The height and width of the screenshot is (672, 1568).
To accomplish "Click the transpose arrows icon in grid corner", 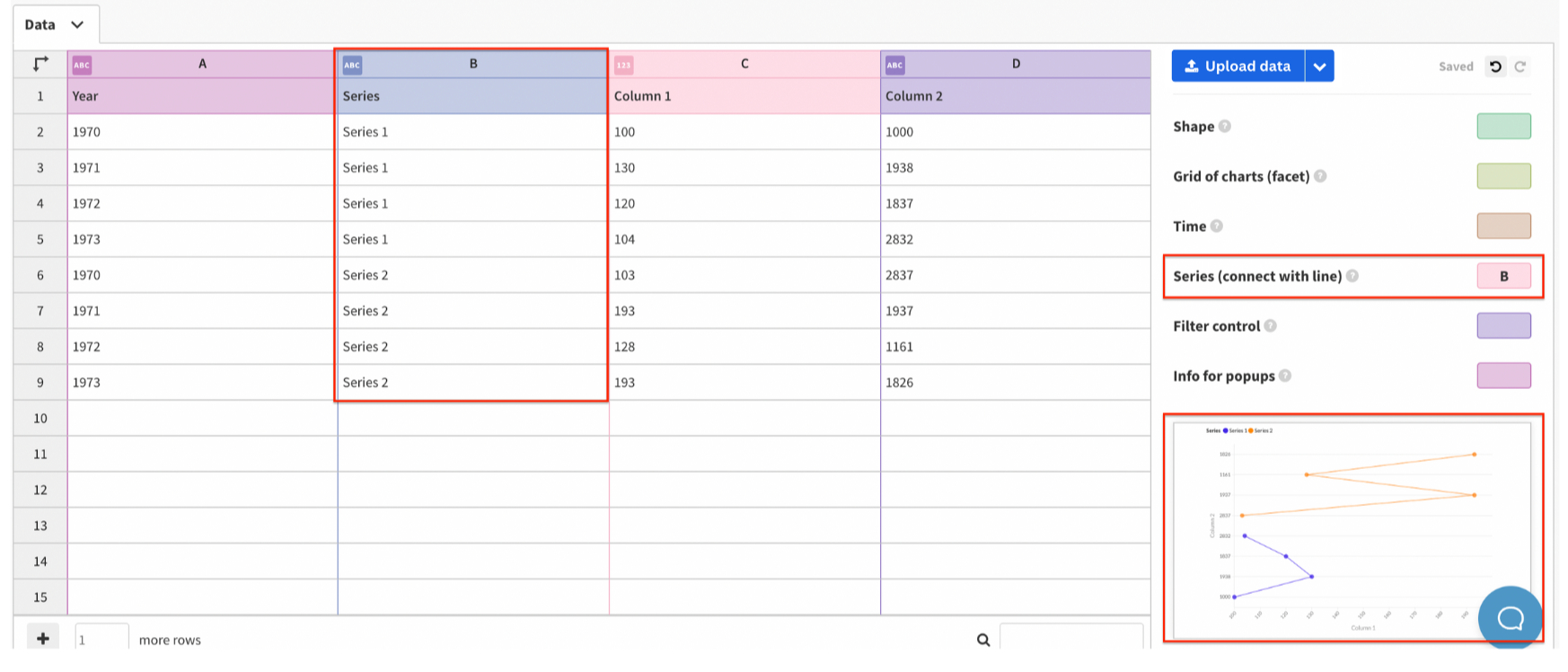I will pos(40,64).
